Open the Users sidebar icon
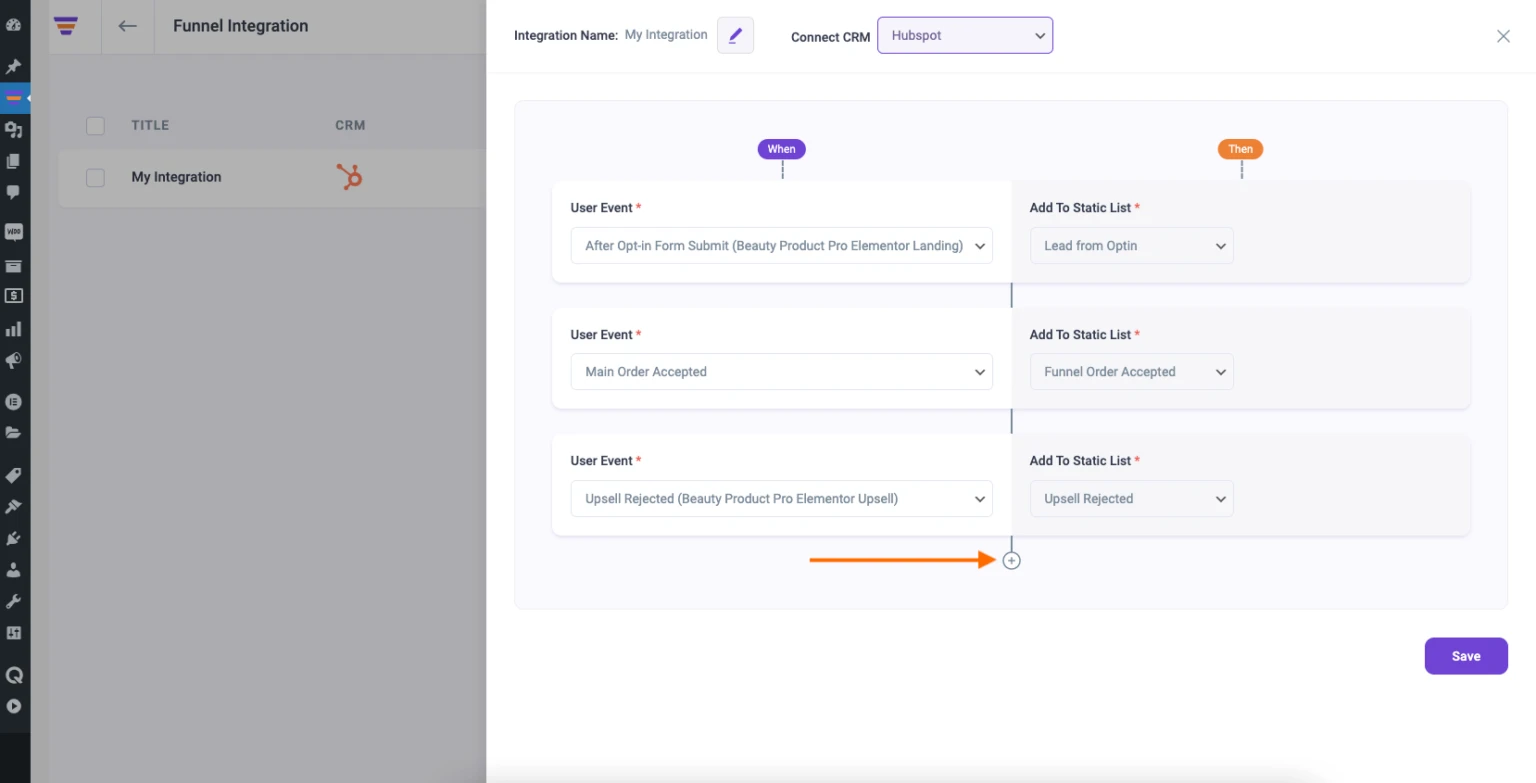This screenshot has width=1536, height=783. click(14, 570)
